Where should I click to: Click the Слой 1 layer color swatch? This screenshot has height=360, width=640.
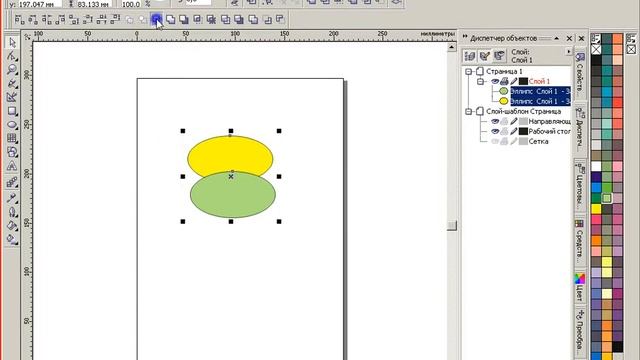[523, 81]
